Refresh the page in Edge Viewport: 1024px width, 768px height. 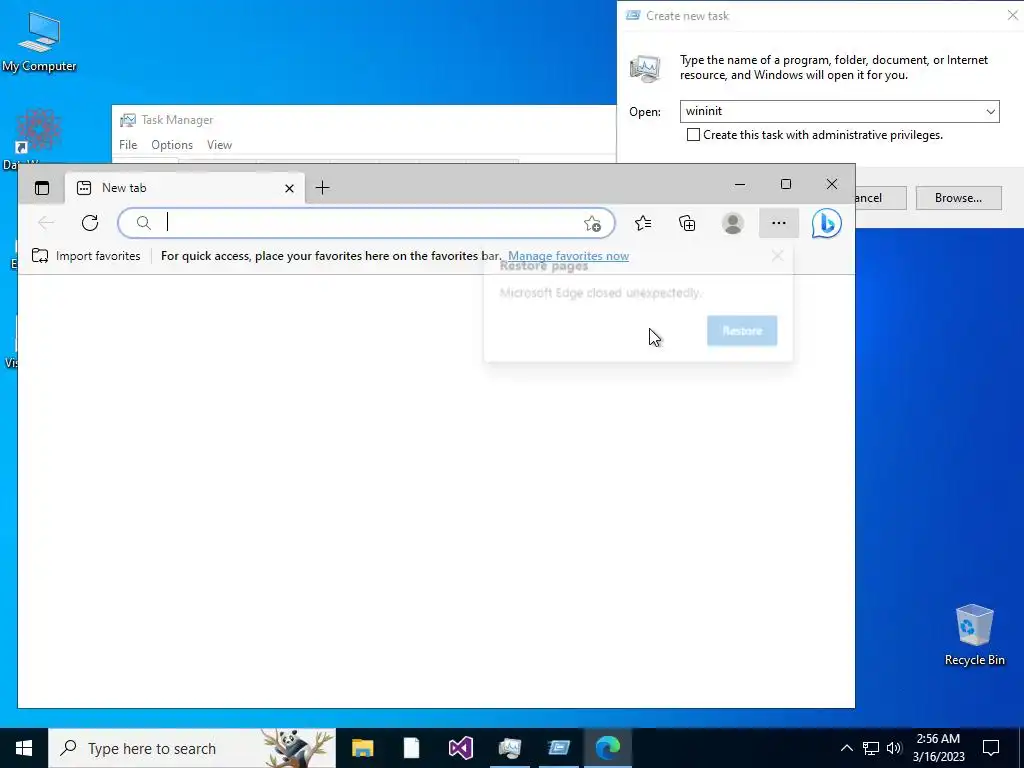(90, 223)
